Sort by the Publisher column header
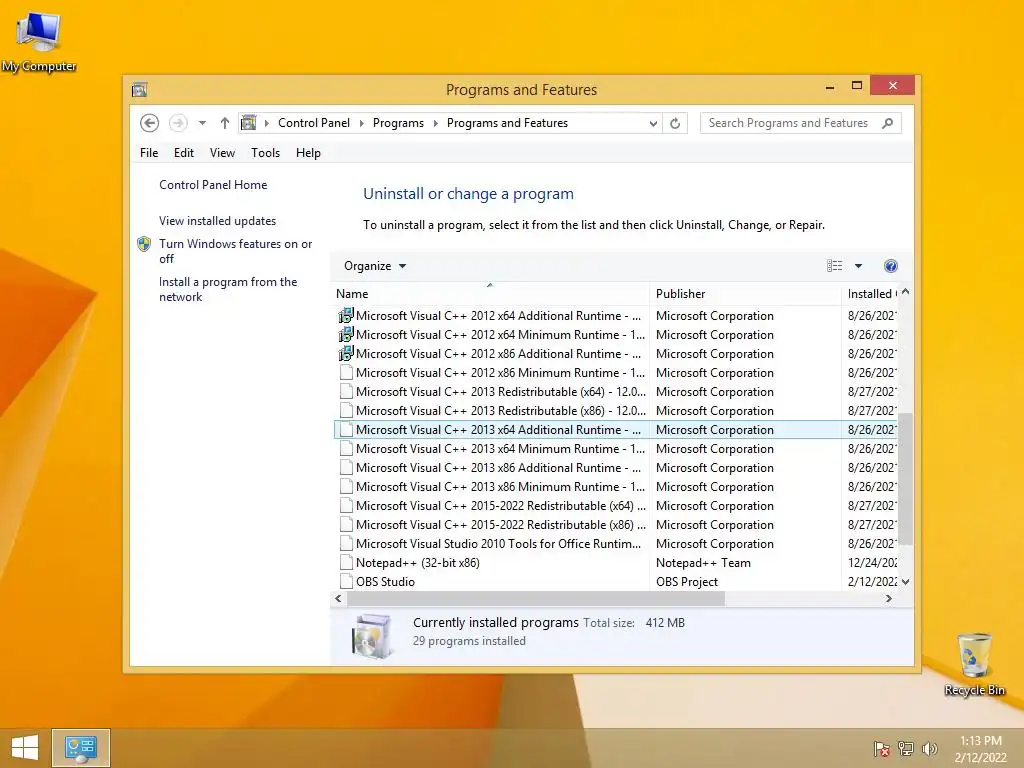The image size is (1024, 768). 745,294
